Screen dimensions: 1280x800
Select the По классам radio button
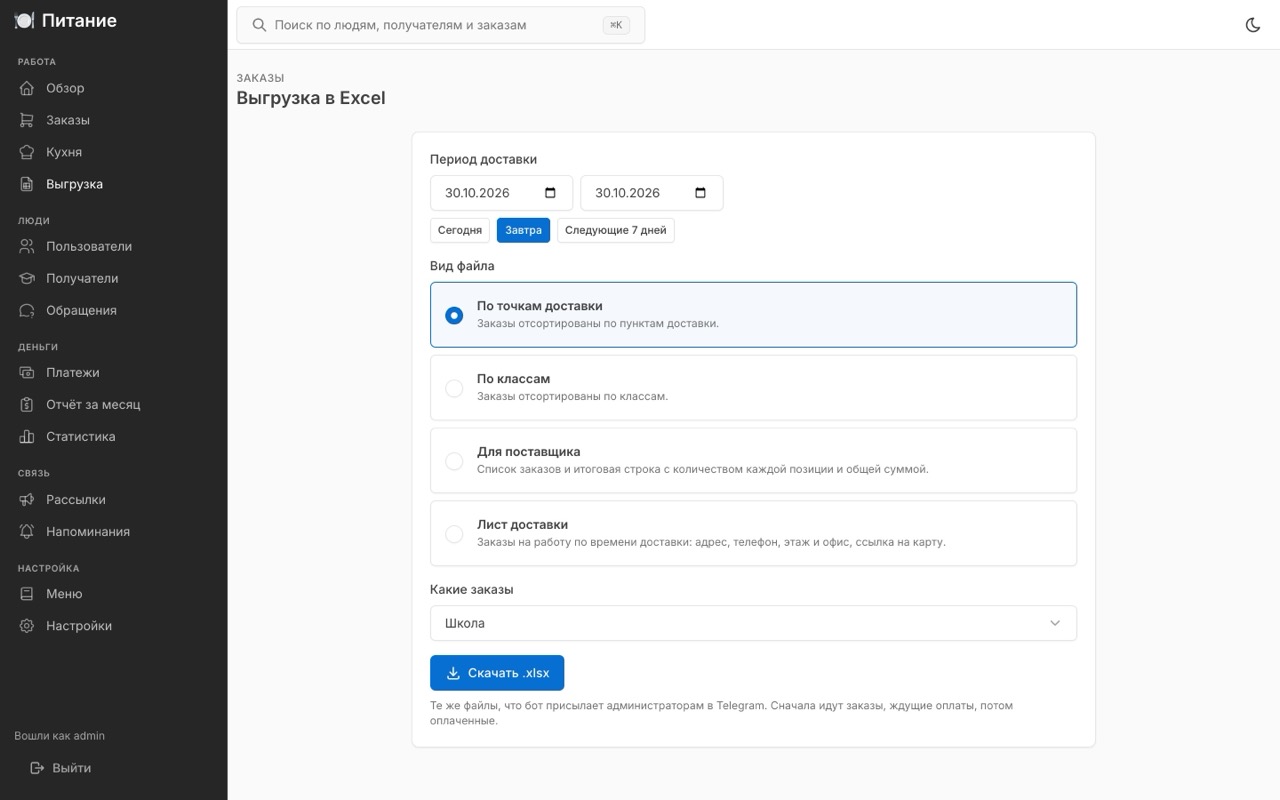[x=454, y=388]
